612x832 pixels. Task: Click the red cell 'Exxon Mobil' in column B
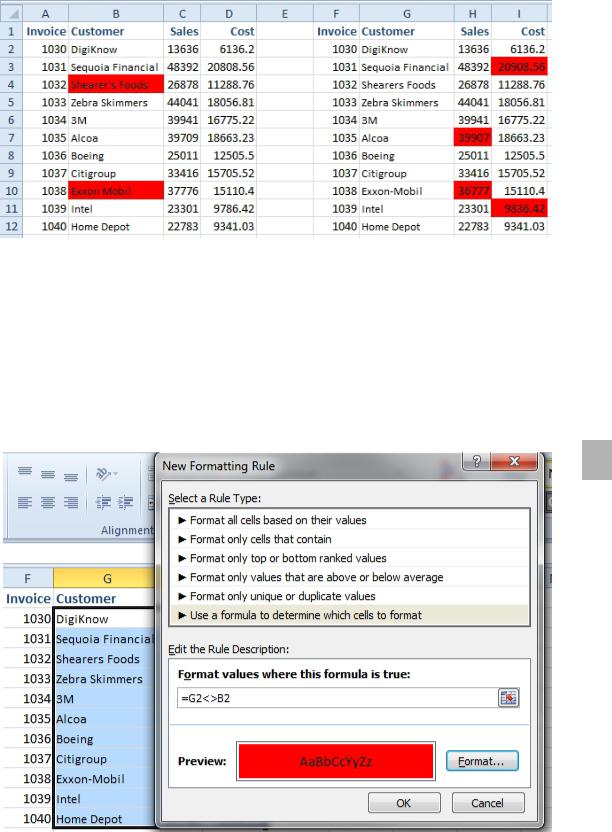point(116,191)
